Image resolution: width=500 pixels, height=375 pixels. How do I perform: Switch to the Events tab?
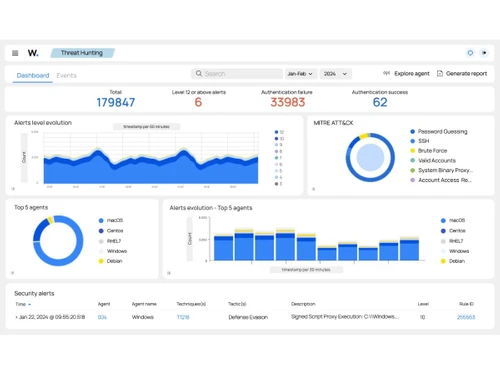pyautogui.click(x=66, y=75)
